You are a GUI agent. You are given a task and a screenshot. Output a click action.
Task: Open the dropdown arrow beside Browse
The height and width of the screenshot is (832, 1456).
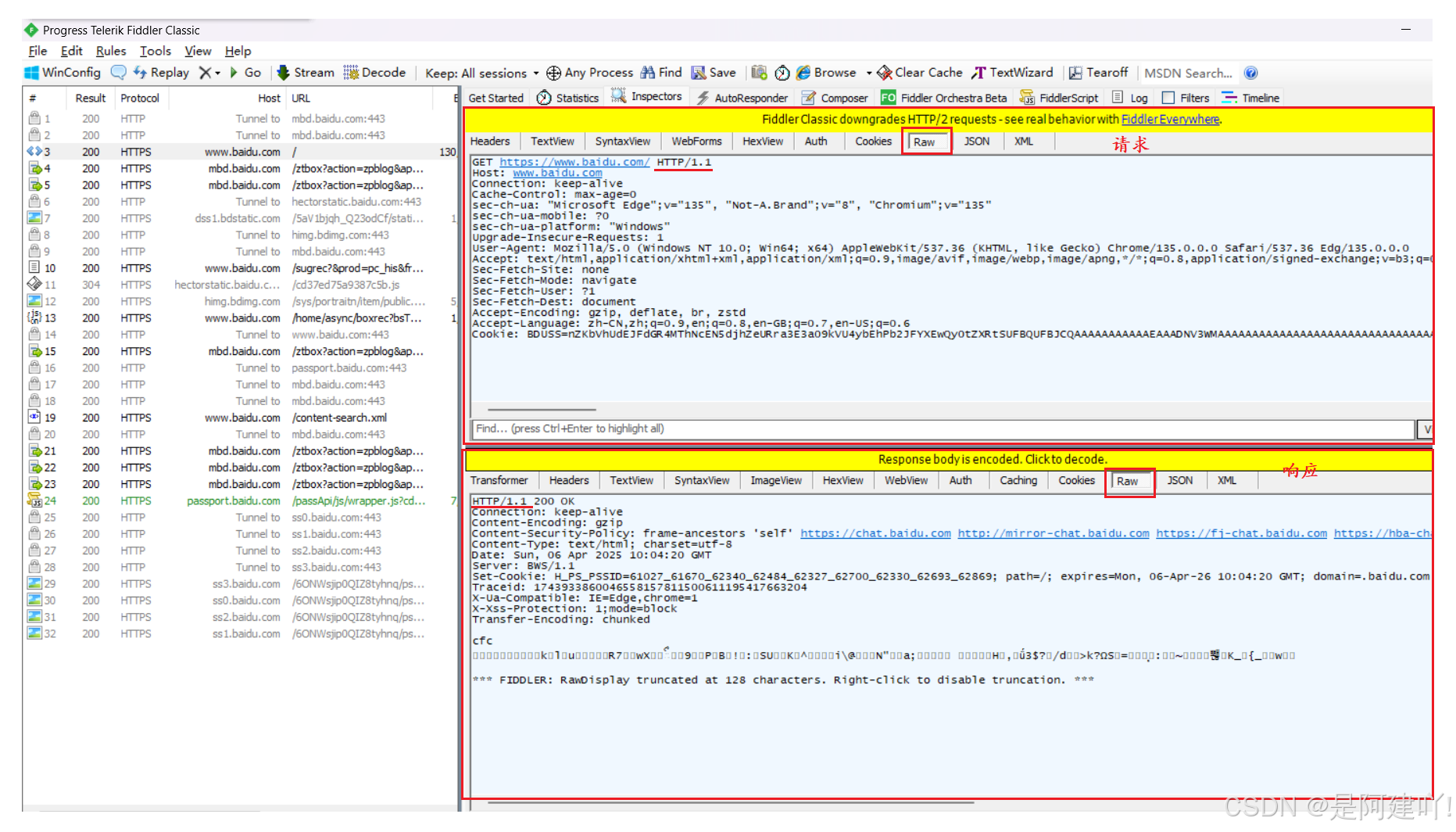click(868, 73)
